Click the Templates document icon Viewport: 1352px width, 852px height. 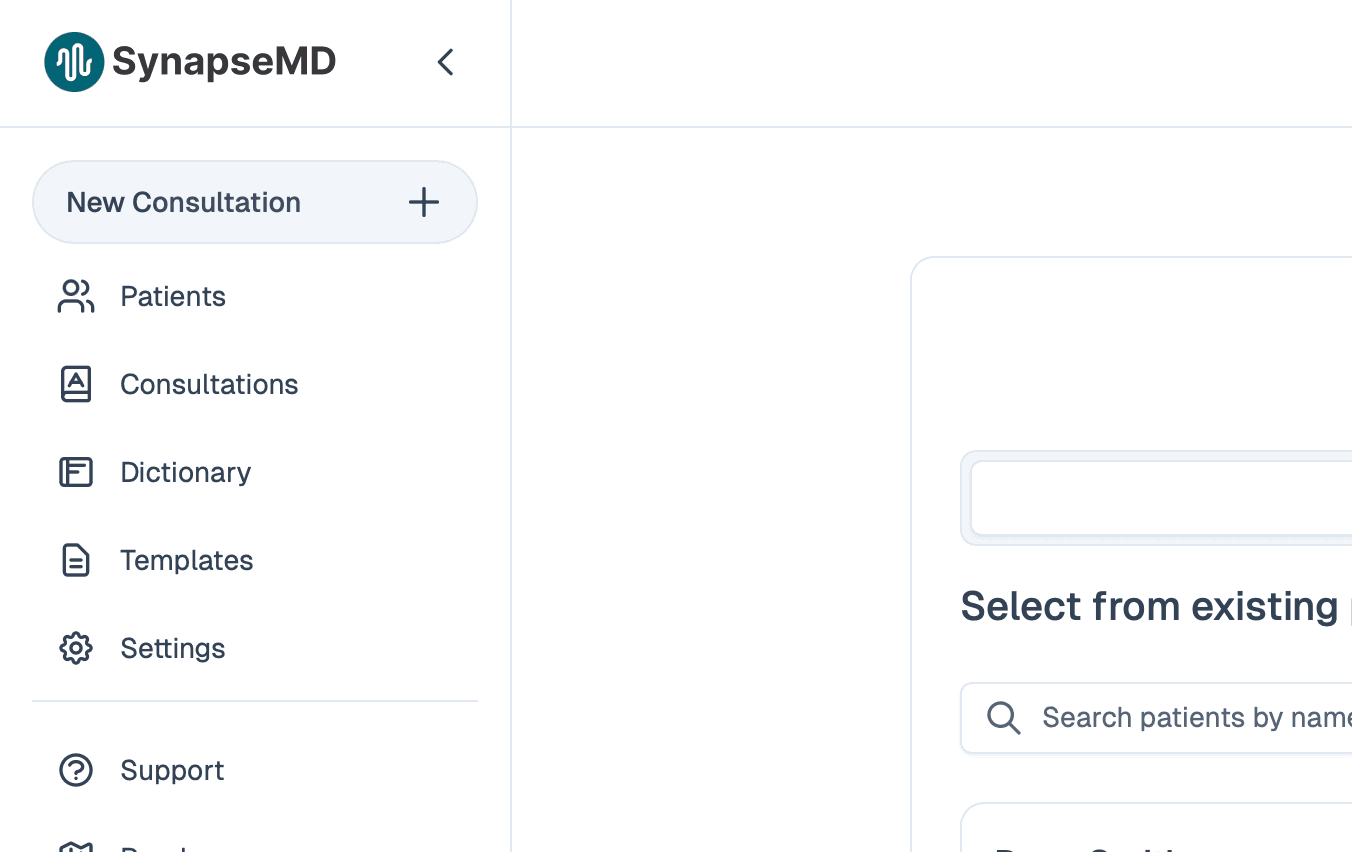click(x=75, y=560)
